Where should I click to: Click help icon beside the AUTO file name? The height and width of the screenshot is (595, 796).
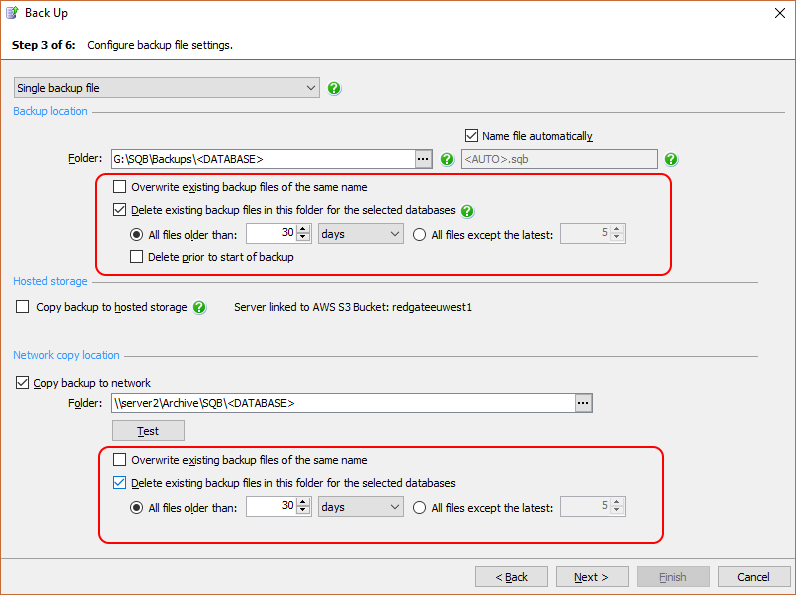671,158
